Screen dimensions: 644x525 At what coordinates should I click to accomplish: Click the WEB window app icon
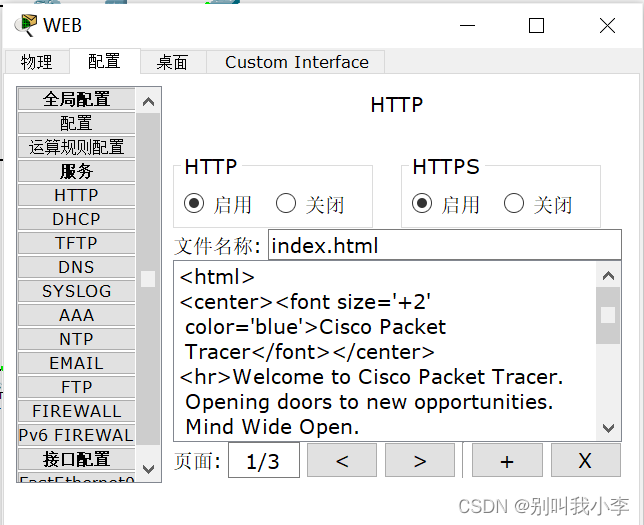25,25
